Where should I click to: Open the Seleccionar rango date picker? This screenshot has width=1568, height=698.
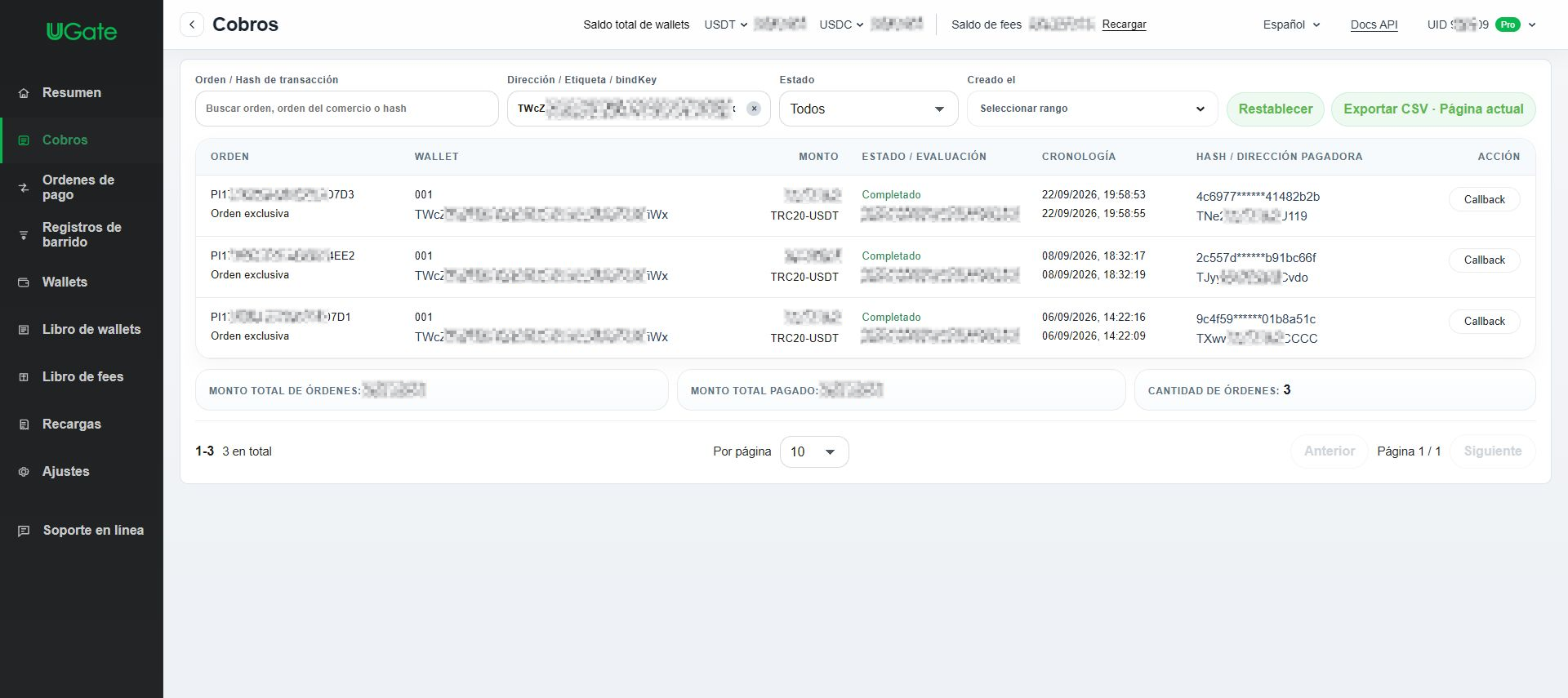click(1093, 109)
